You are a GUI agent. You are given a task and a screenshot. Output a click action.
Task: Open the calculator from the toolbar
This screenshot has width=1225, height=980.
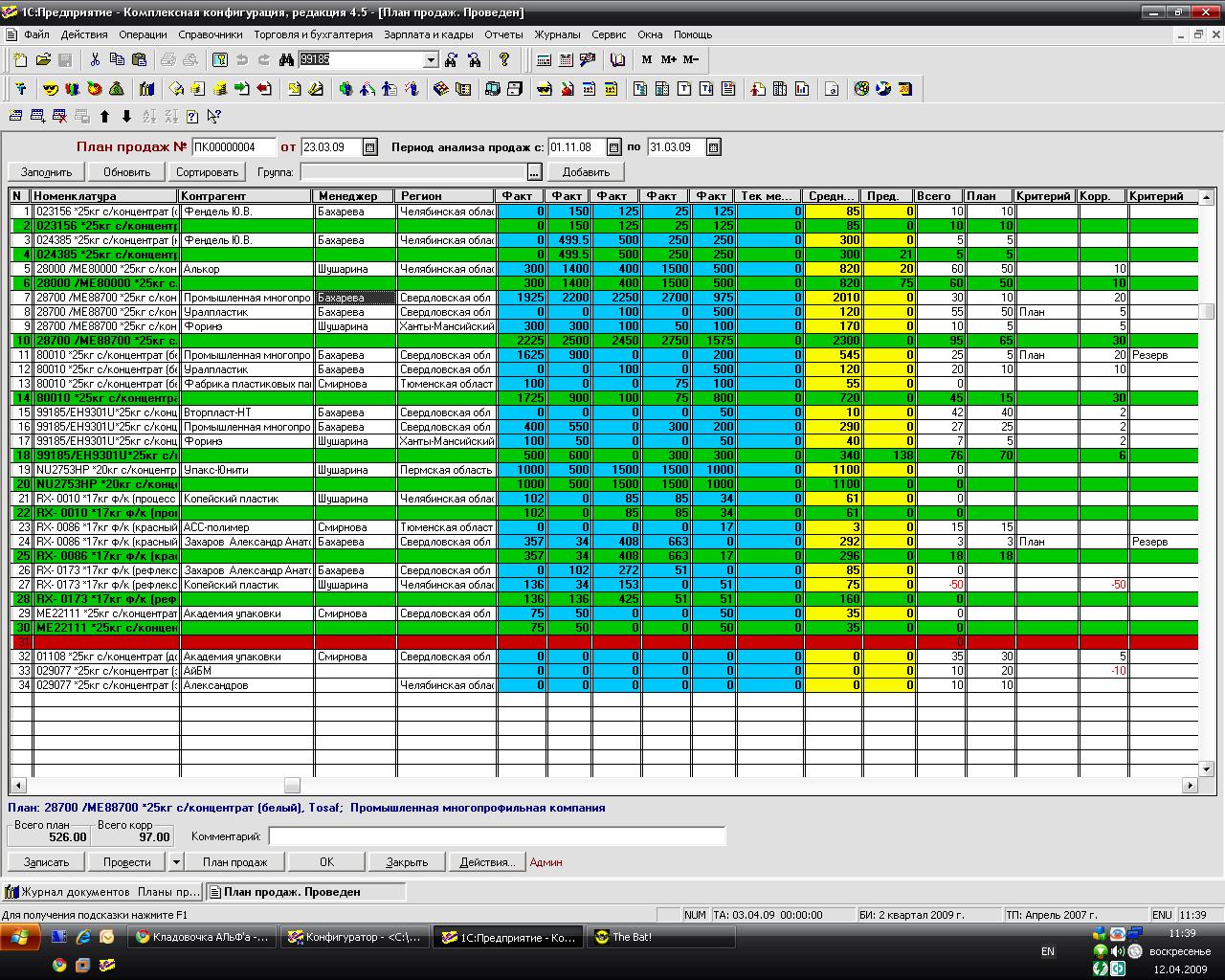click(x=544, y=59)
